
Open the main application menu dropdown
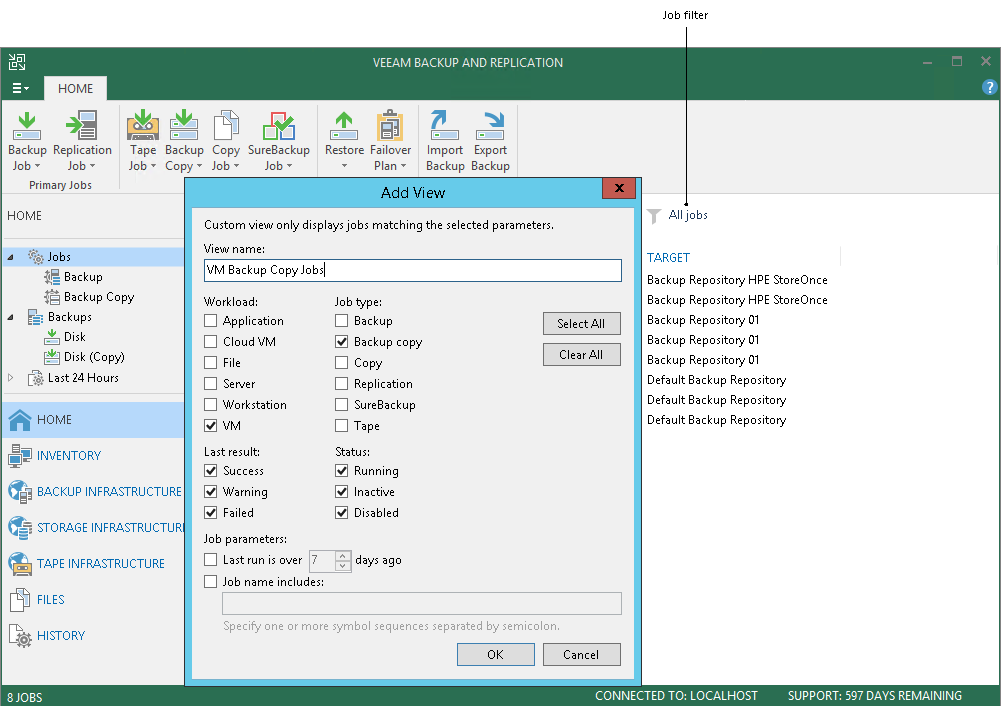point(20,88)
